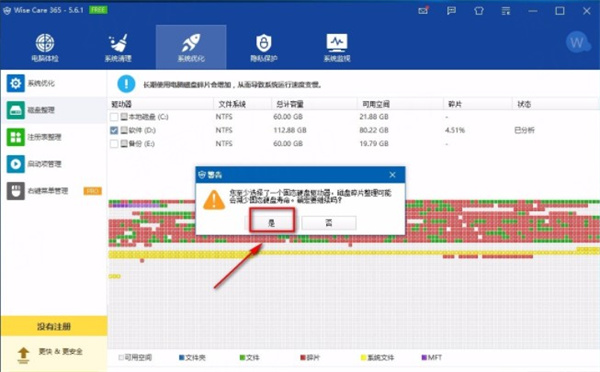This screenshot has width=600, height=372.
Task: Click the mail message icon in title bar
Action: (423, 11)
